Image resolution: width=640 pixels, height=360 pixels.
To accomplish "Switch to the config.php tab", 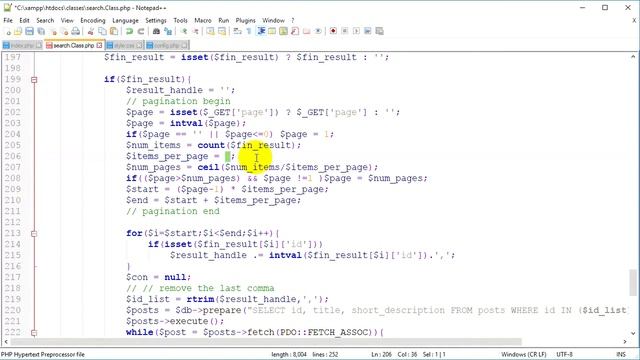I will coord(167,45).
